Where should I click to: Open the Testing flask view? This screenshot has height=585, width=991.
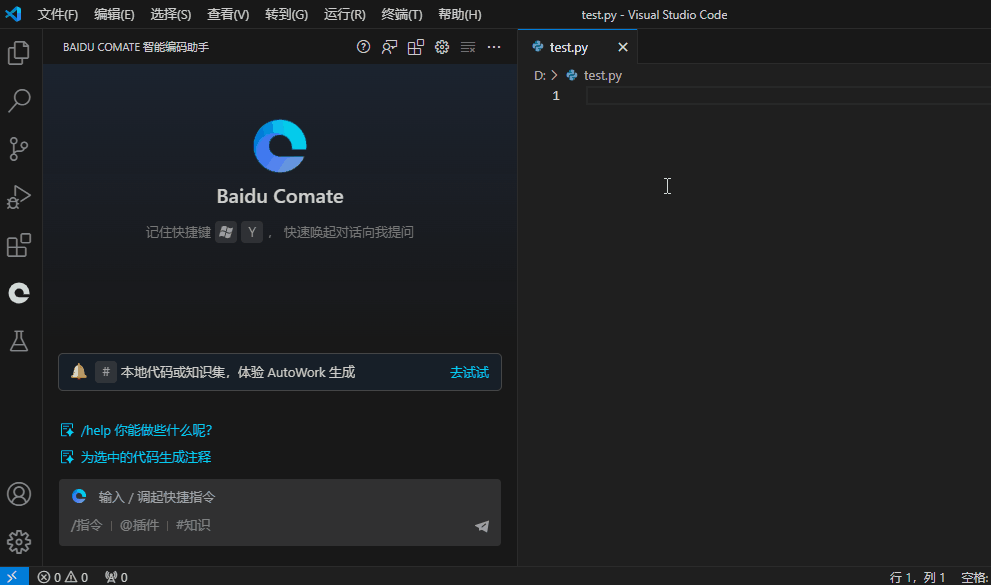coord(19,341)
